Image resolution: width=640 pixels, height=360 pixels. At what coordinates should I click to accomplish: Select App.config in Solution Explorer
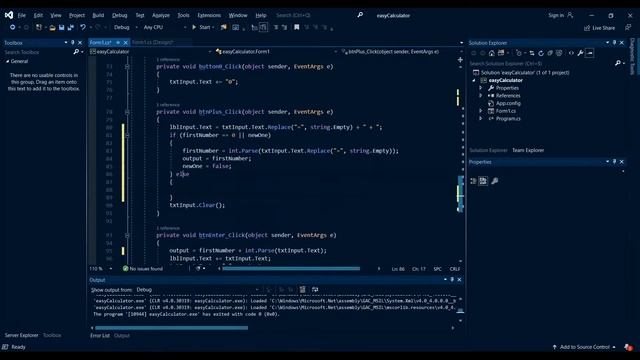point(508,103)
